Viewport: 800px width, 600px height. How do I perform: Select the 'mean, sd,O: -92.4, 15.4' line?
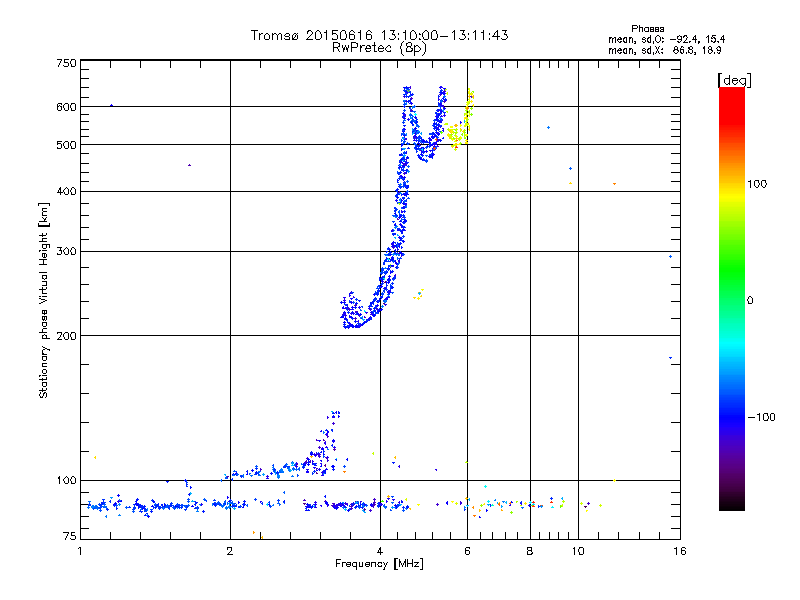tap(666, 39)
